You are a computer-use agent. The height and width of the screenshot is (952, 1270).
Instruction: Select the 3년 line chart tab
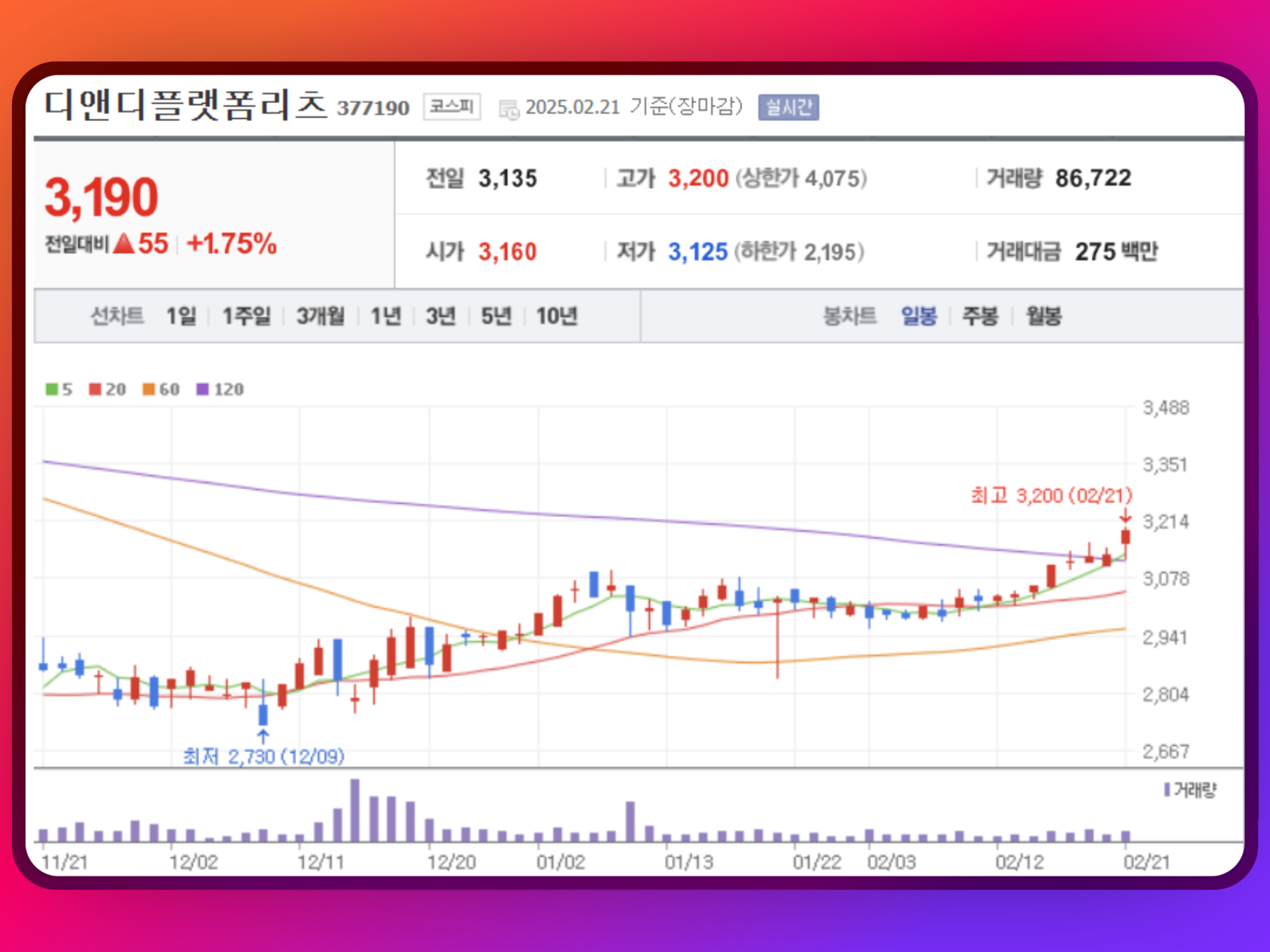[x=441, y=316]
